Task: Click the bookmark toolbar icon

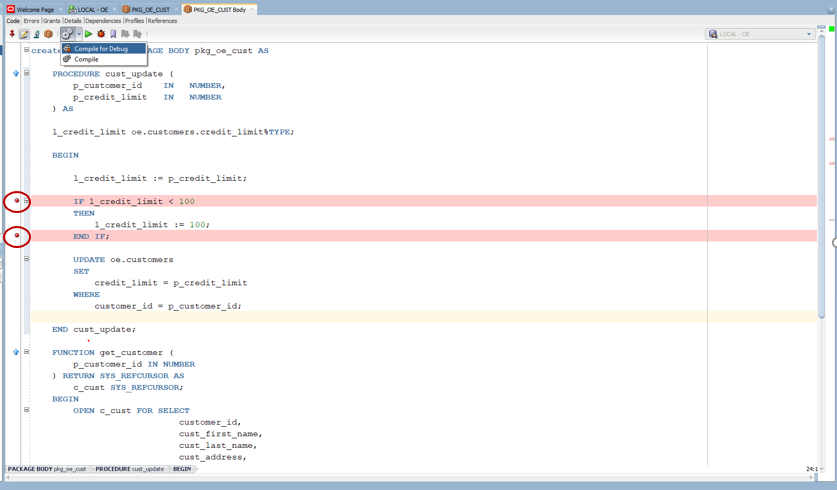Action: 113,34
